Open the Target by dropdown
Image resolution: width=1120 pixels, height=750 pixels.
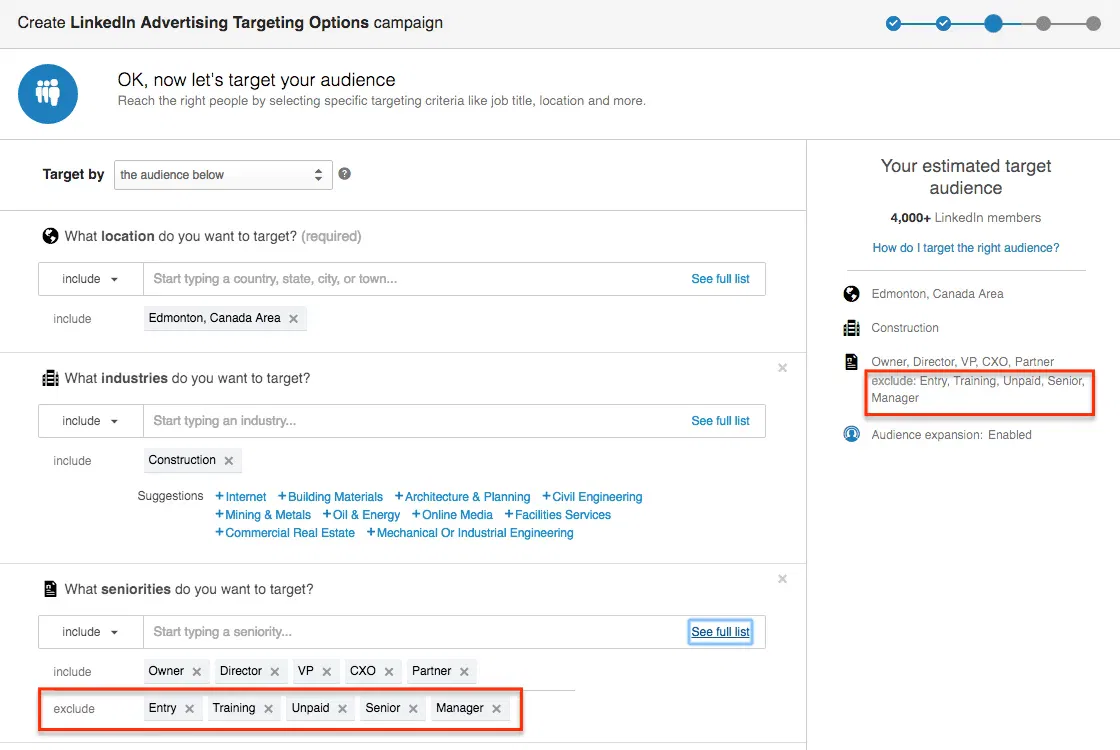pyautogui.click(x=222, y=174)
